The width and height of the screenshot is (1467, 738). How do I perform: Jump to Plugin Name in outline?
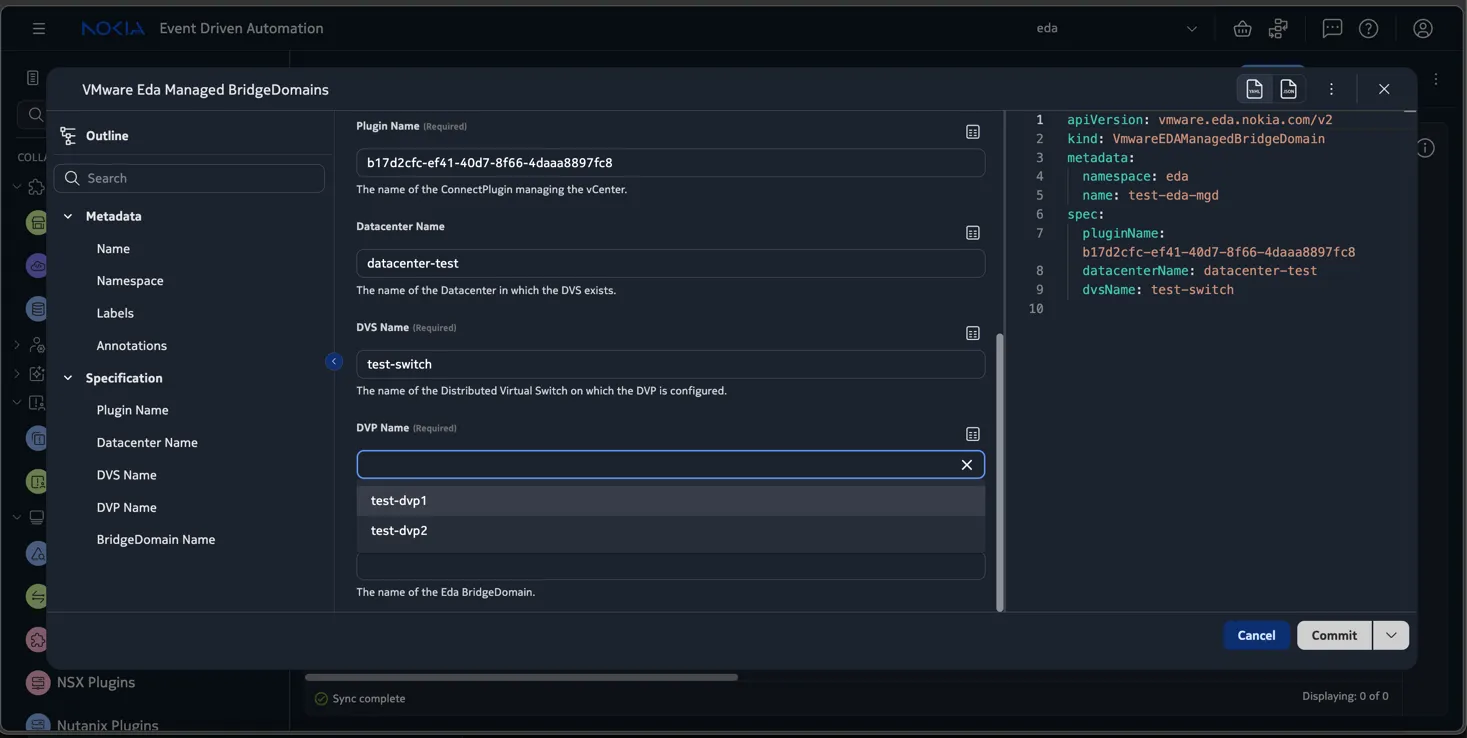tap(132, 410)
